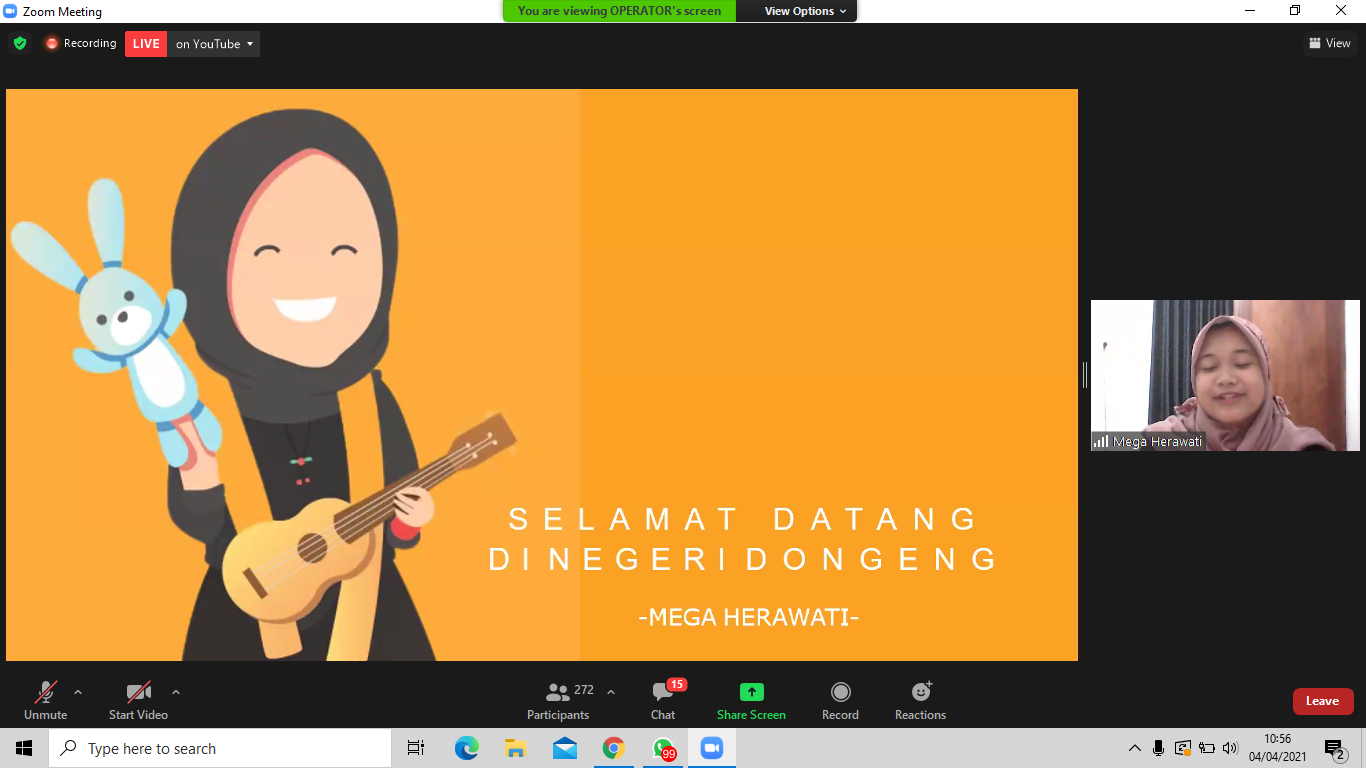The image size is (1366, 768).
Task: Start video with the camera button
Action: click(x=138, y=700)
